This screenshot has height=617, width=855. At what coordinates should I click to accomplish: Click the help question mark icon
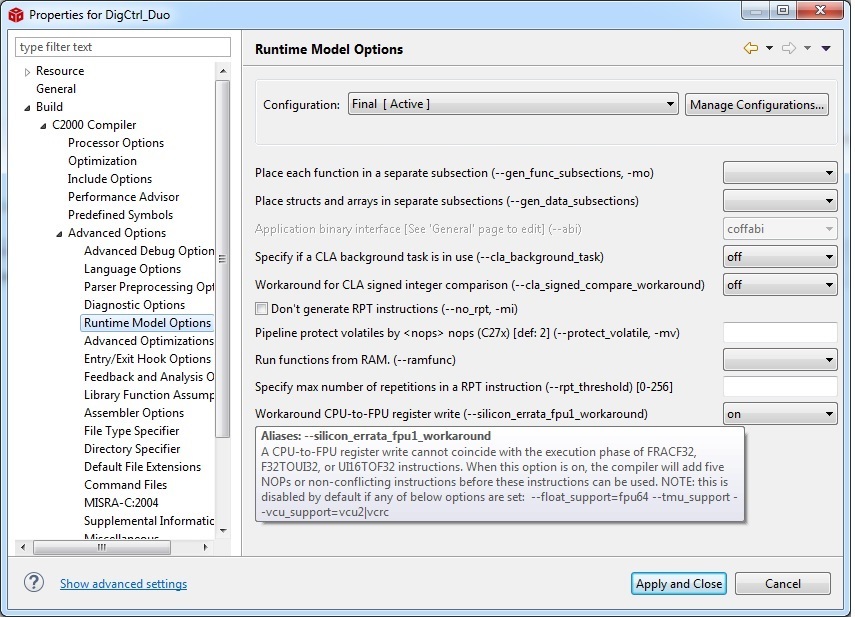click(34, 583)
